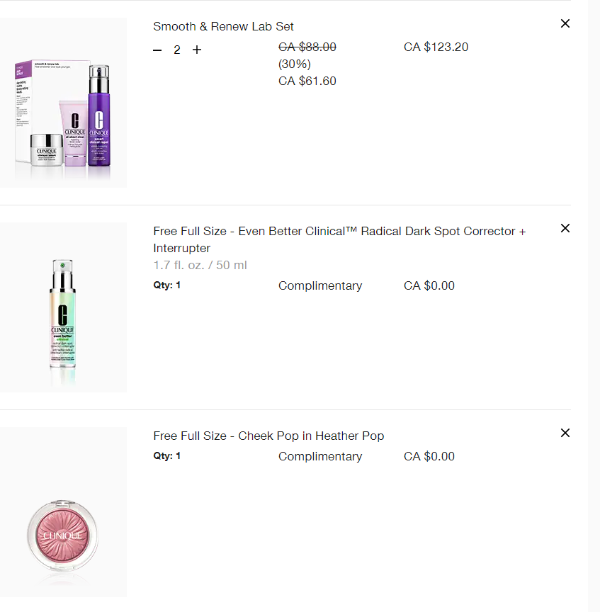
Task: Decrease Smooth & Renew Lab Set quantity
Action: coord(157,50)
